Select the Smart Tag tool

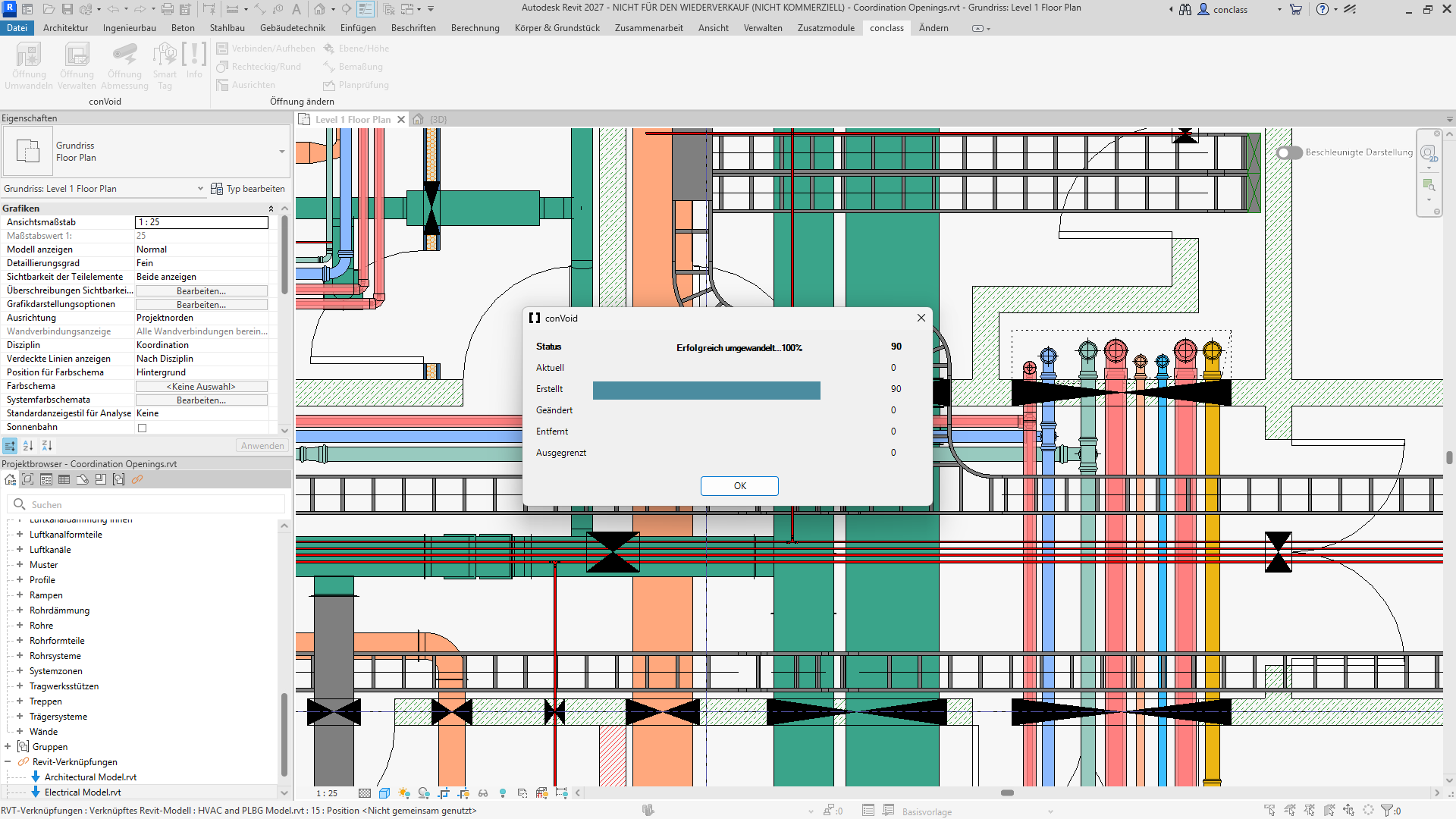point(165,66)
